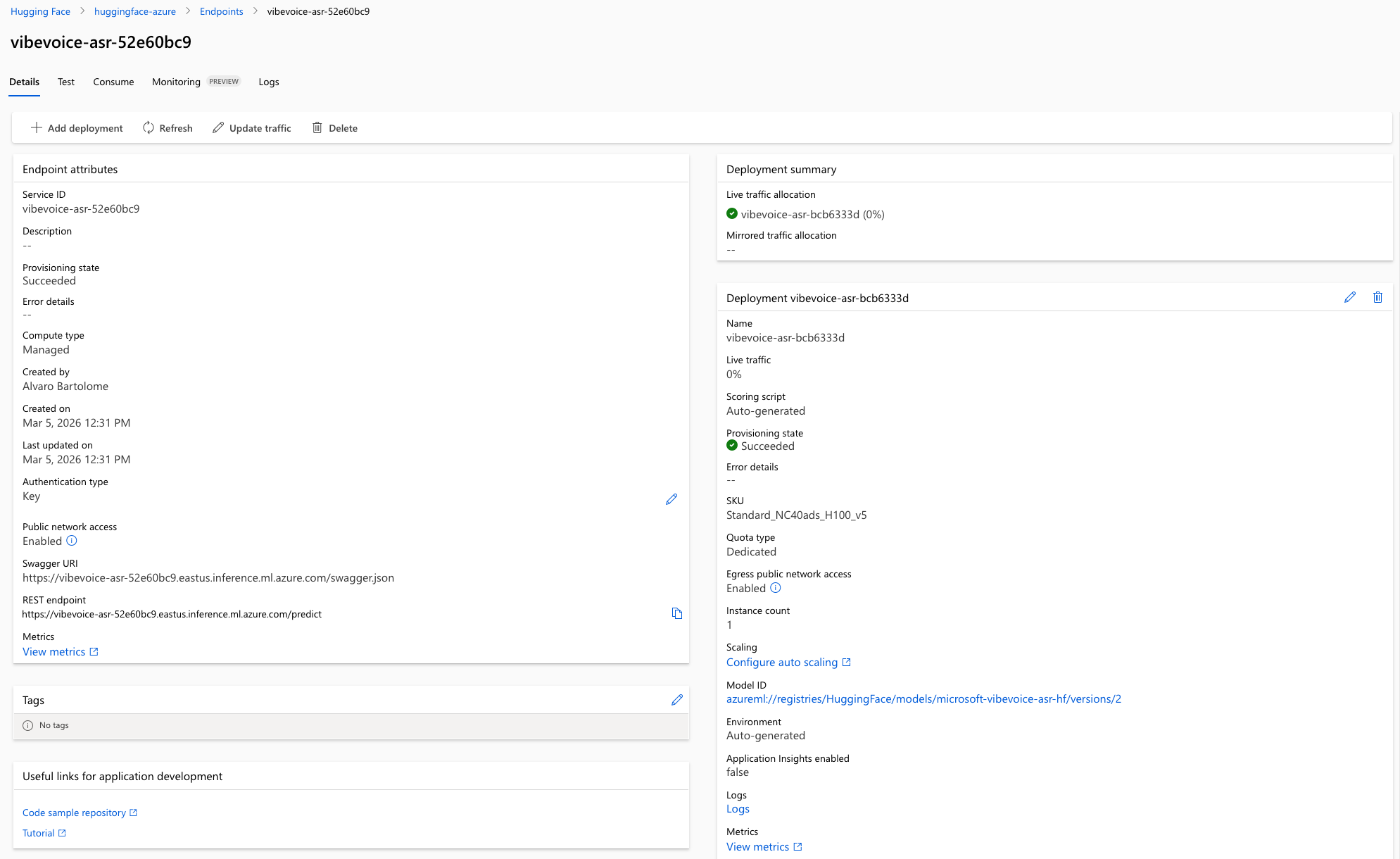
Task: Open the Details tab
Action: click(x=24, y=82)
